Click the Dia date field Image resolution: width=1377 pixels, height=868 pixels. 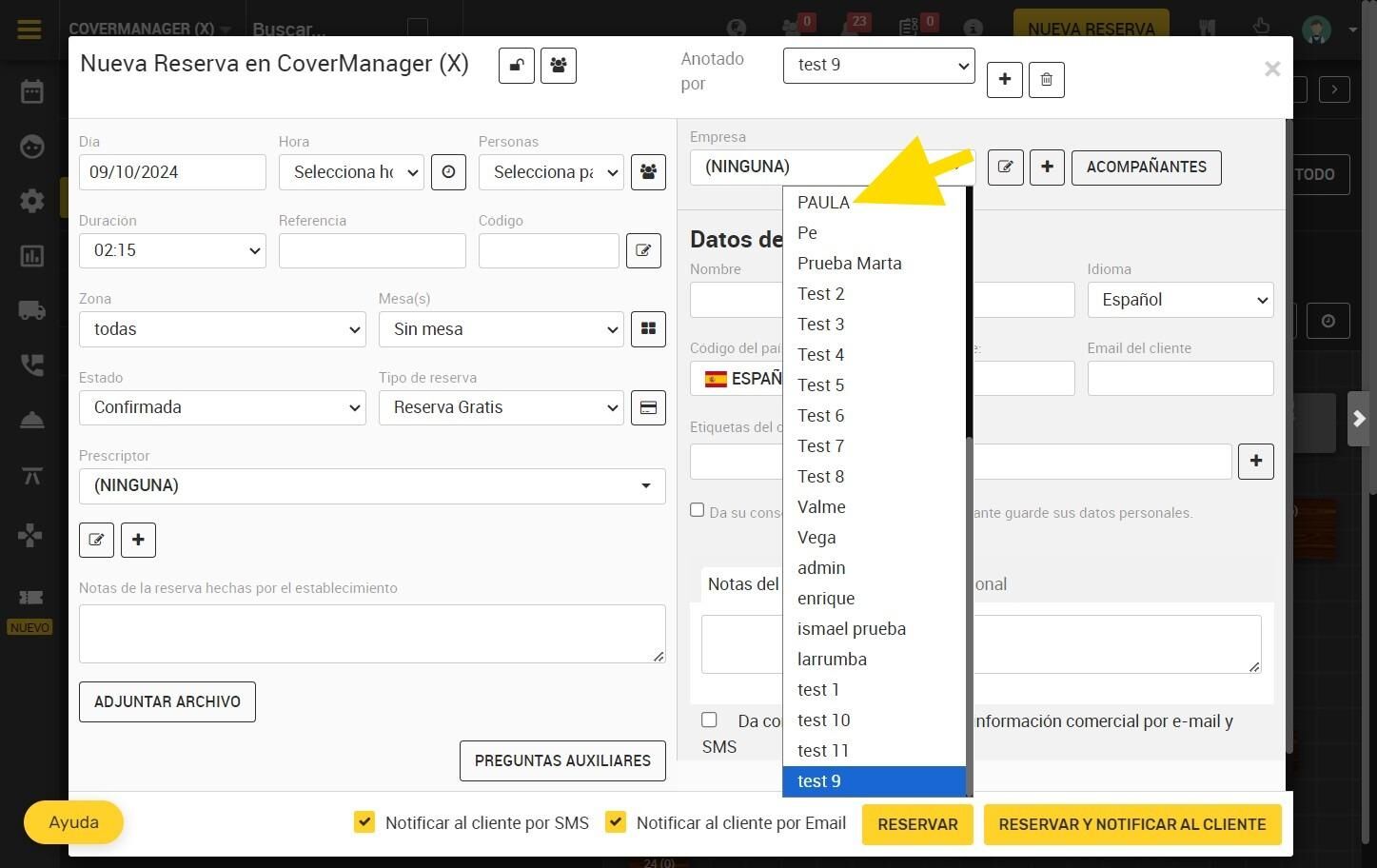coord(172,172)
